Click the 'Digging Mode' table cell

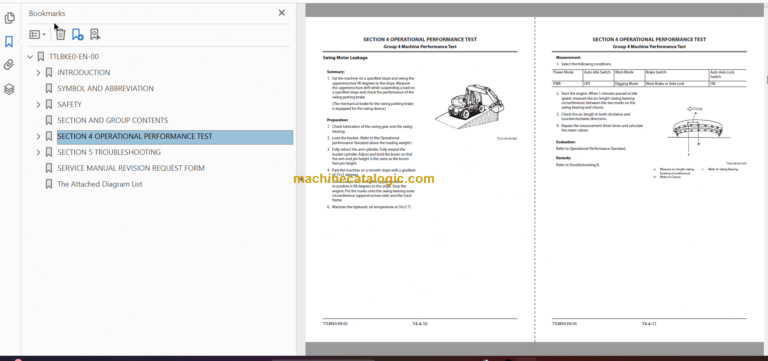pyautogui.click(x=629, y=84)
